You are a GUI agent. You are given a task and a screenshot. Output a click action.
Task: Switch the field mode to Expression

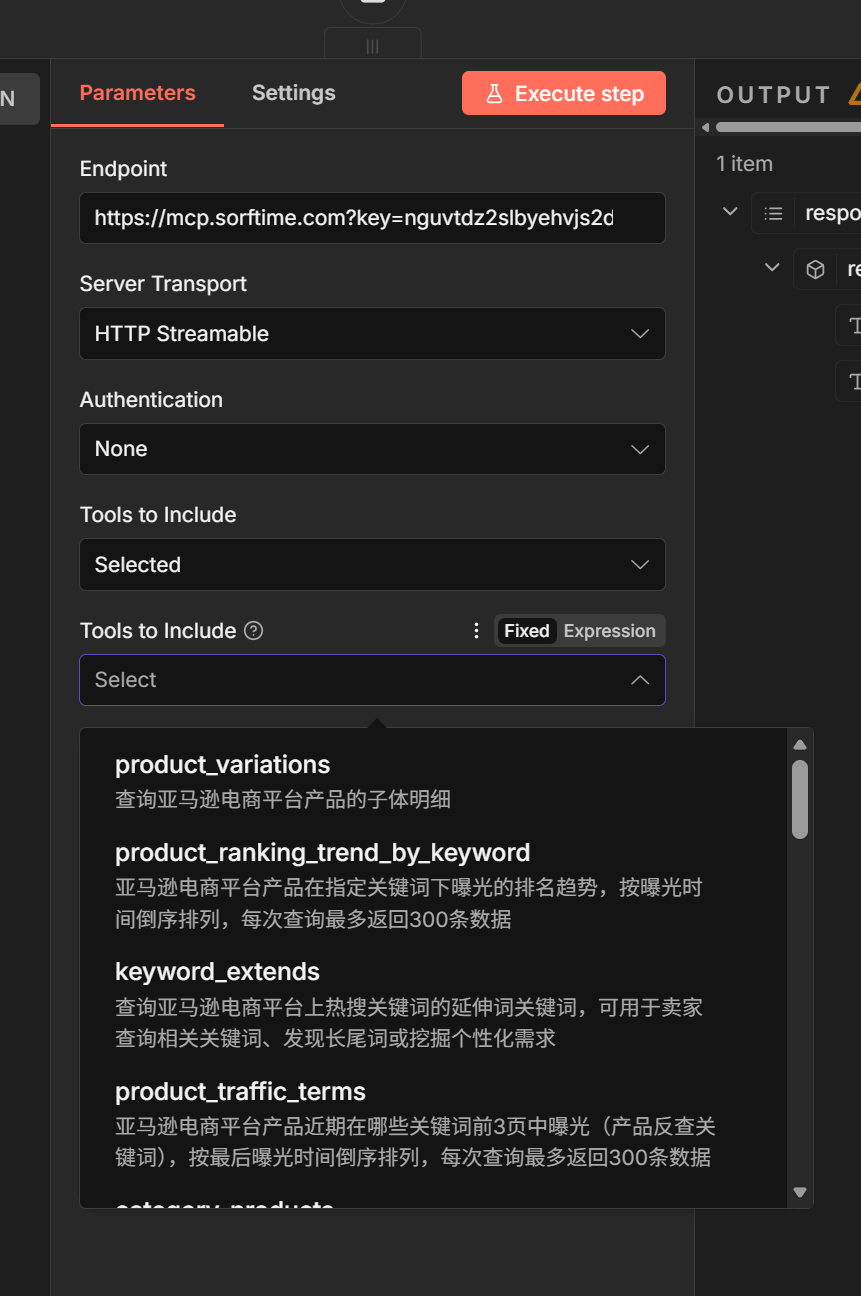(x=609, y=631)
